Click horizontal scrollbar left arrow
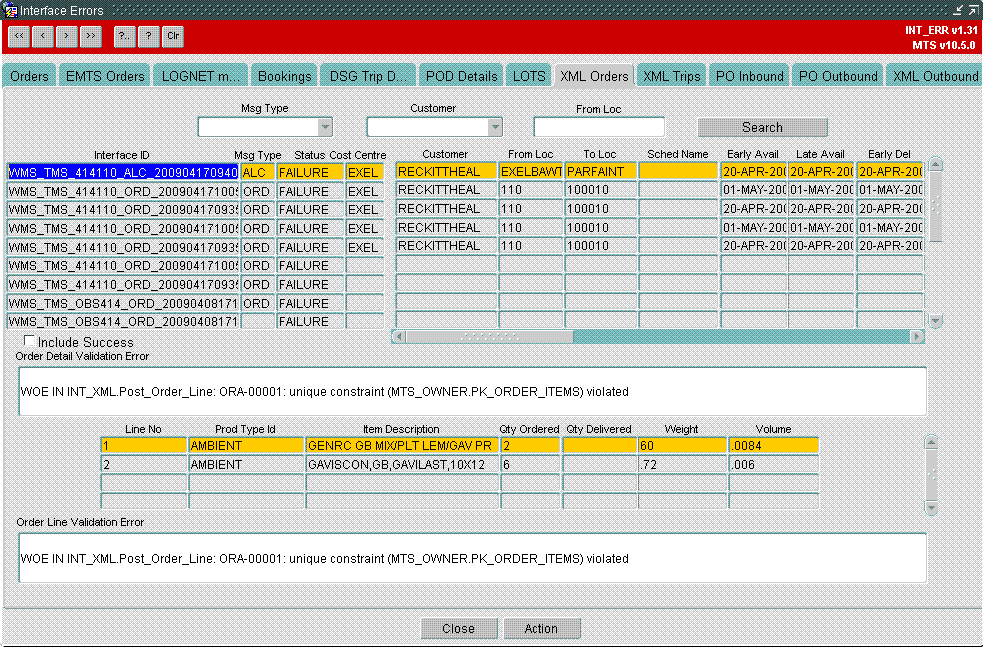 coord(398,337)
